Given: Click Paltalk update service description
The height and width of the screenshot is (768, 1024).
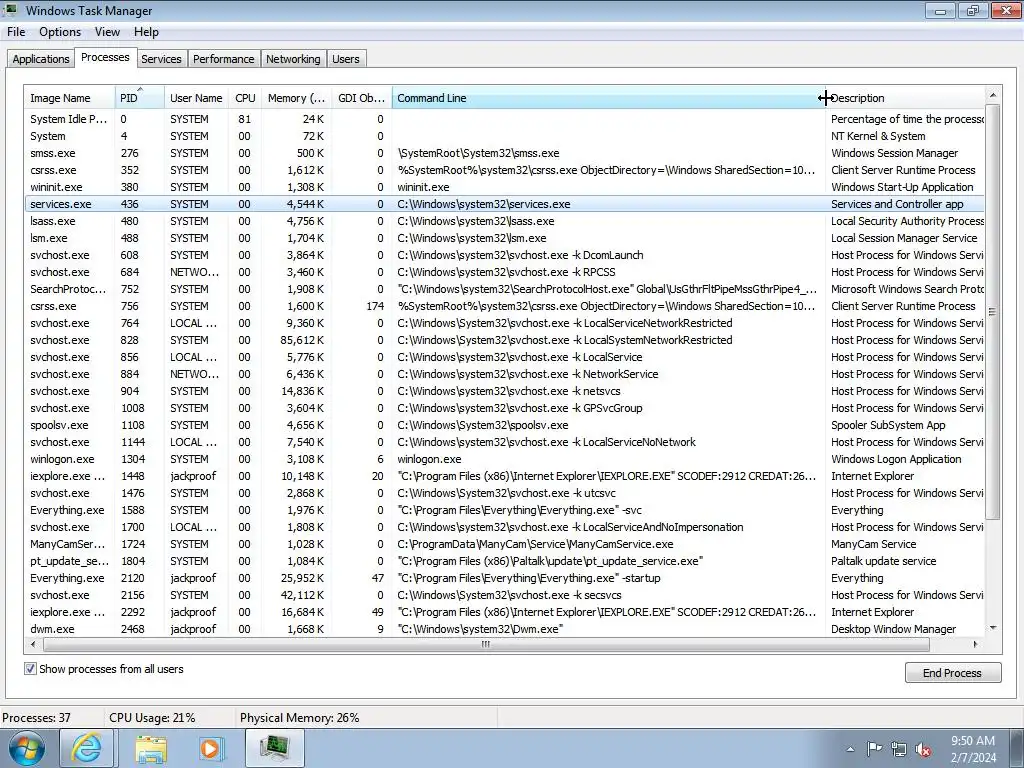Looking at the screenshot, I should (x=883, y=561).
